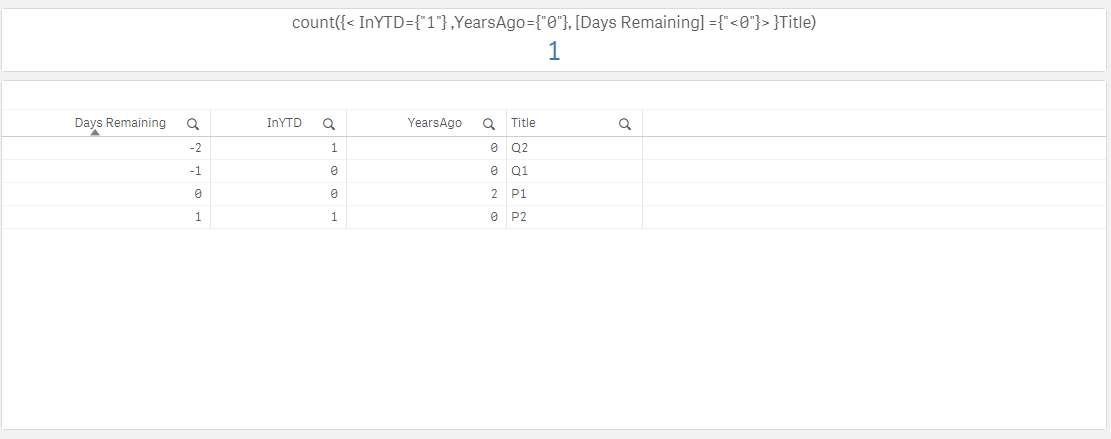Select the Q1 title cell
The width and height of the screenshot is (1111, 439).
point(520,171)
